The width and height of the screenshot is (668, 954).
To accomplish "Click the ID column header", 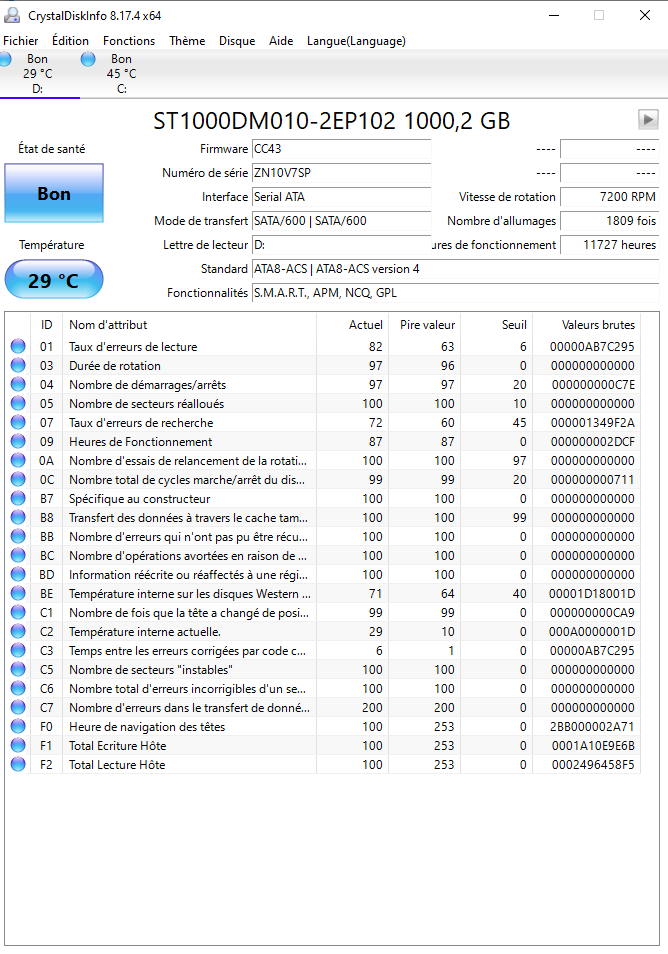I will (x=47, y=325).
